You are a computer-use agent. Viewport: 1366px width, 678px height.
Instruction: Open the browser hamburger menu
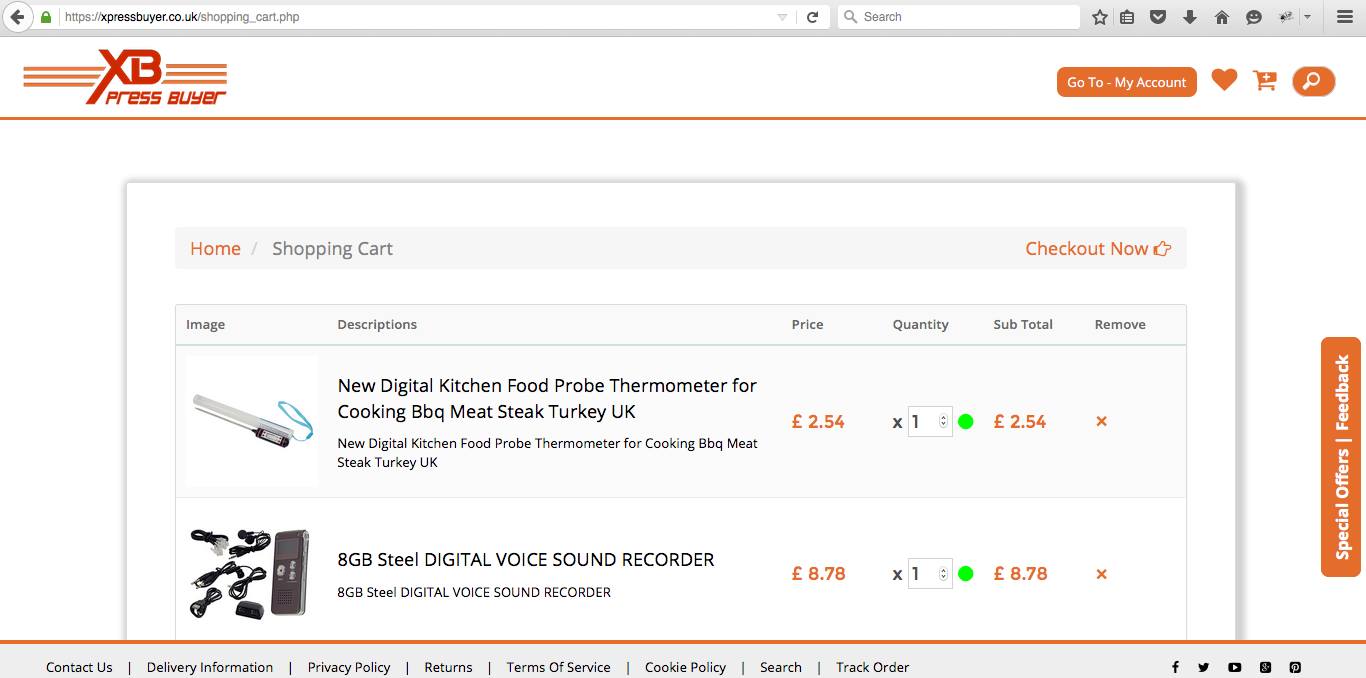(1345, 17)
